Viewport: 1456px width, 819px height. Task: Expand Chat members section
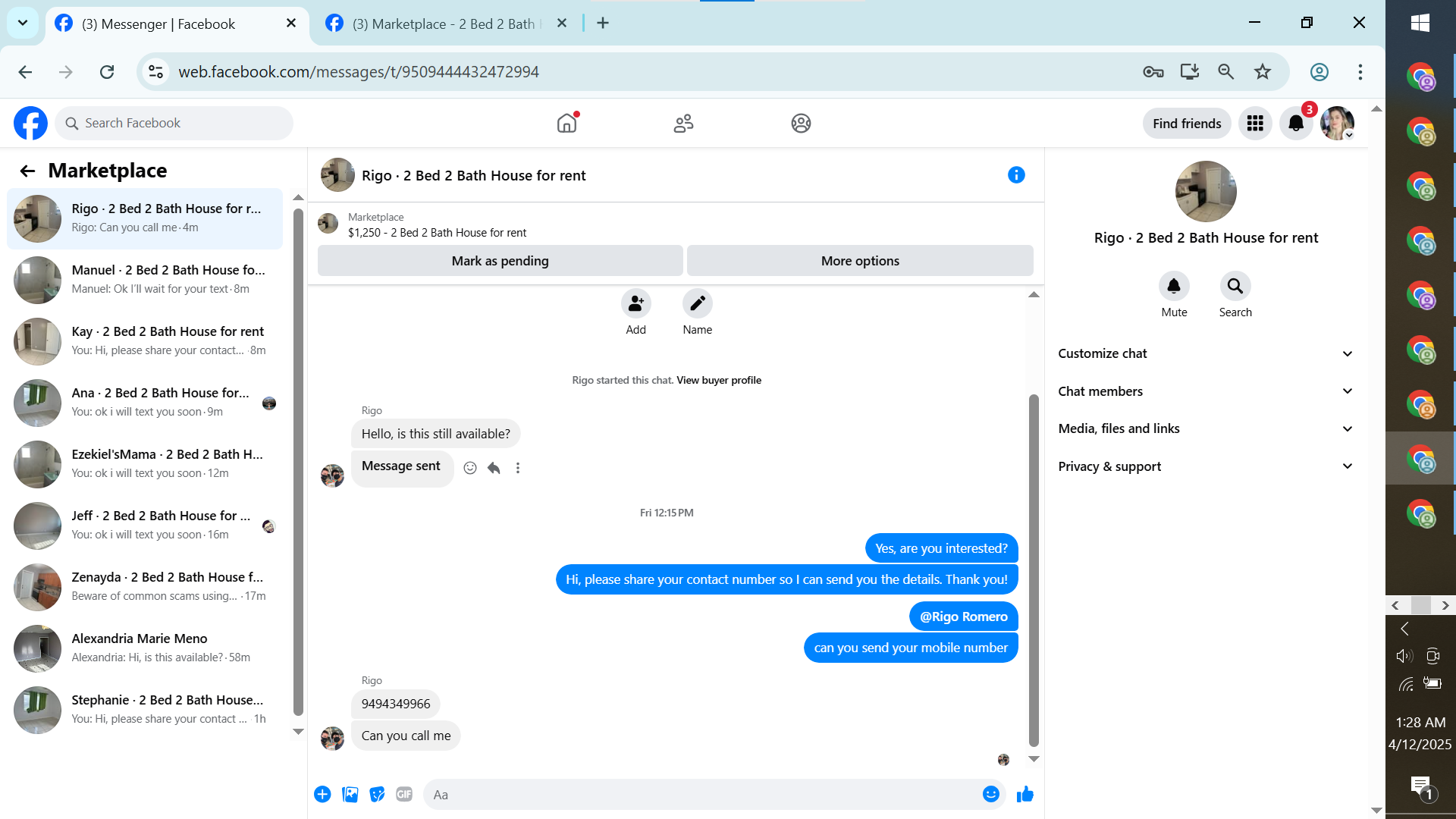(1206, 391)
